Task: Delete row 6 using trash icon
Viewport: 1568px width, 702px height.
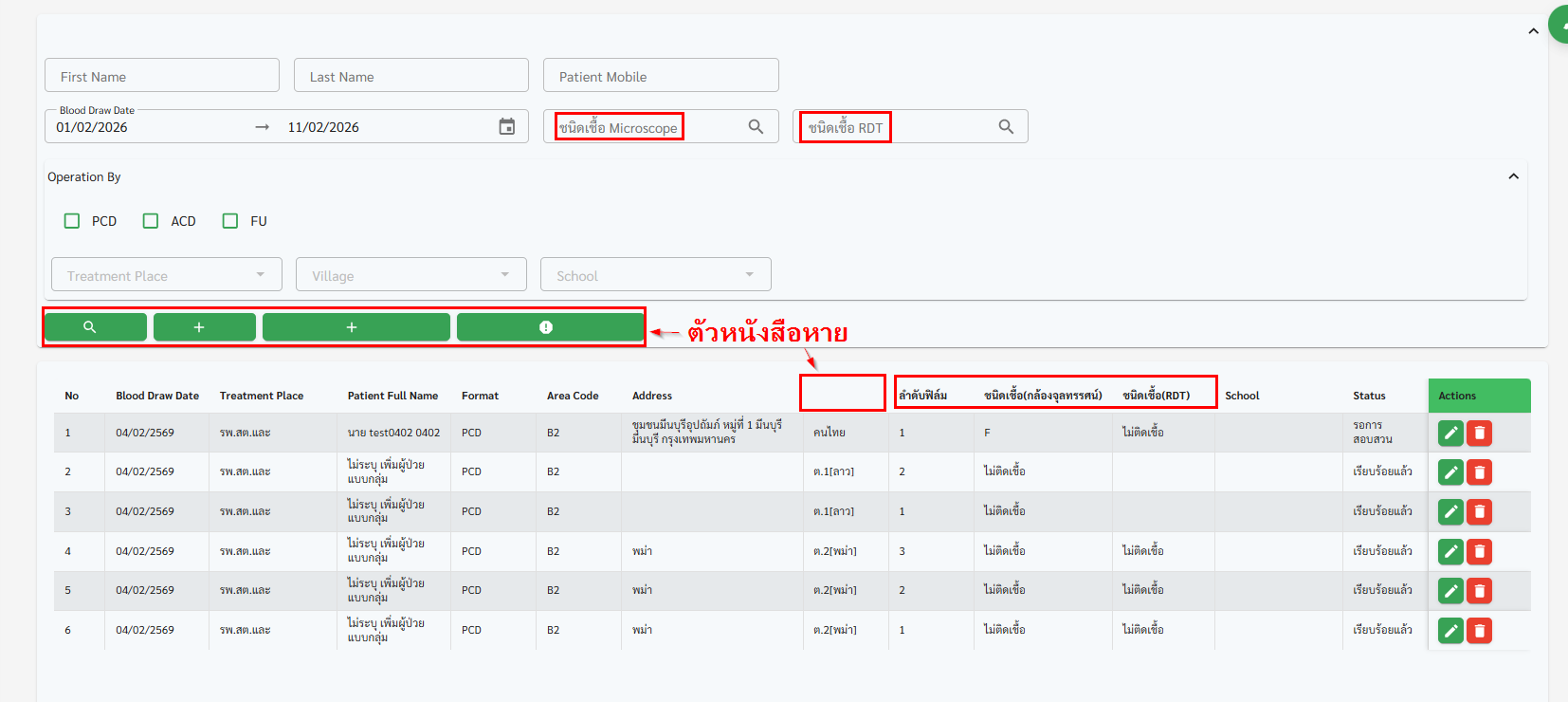Action: point(1479,631)
